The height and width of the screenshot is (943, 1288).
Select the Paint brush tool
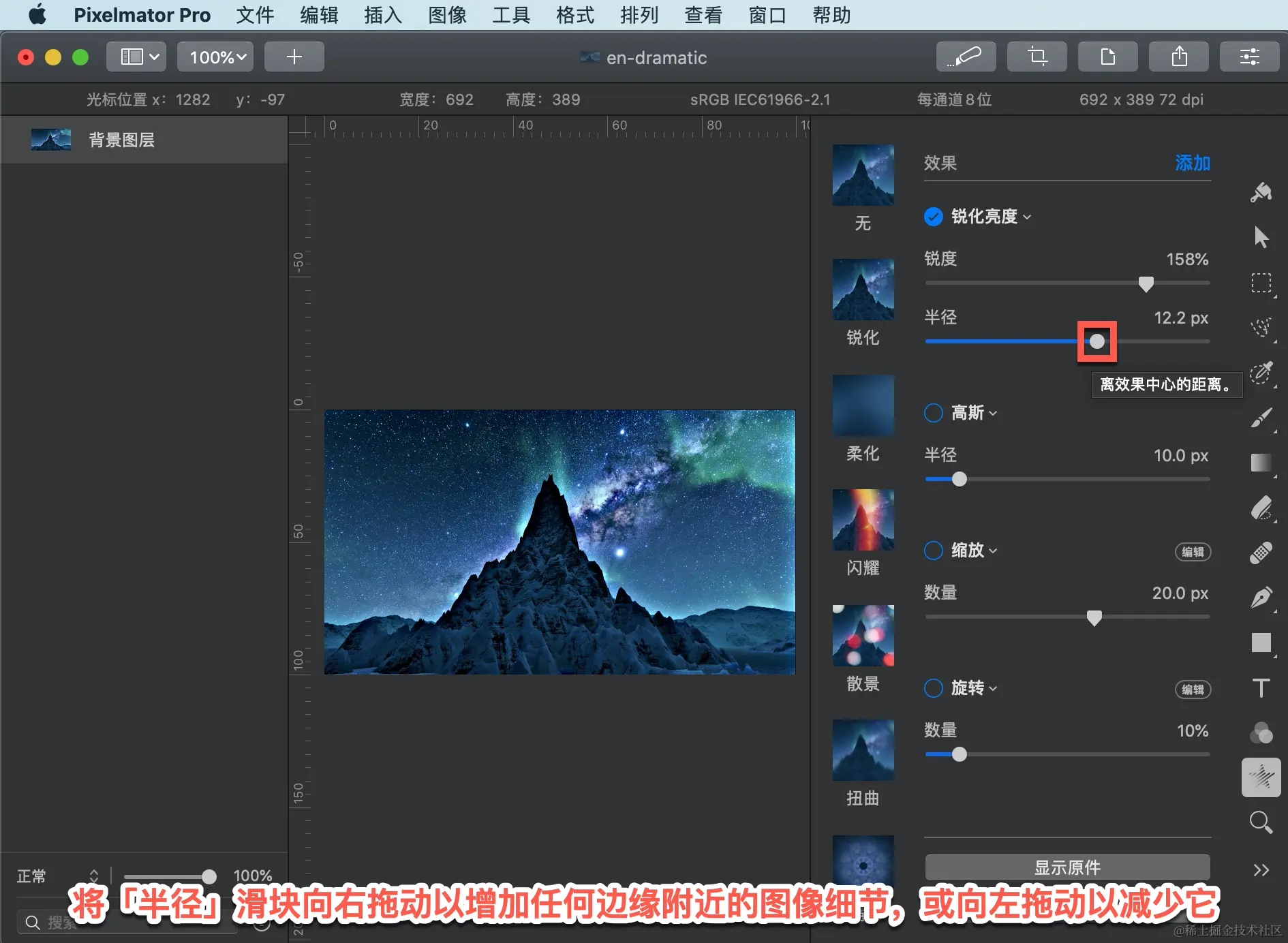1261,418
